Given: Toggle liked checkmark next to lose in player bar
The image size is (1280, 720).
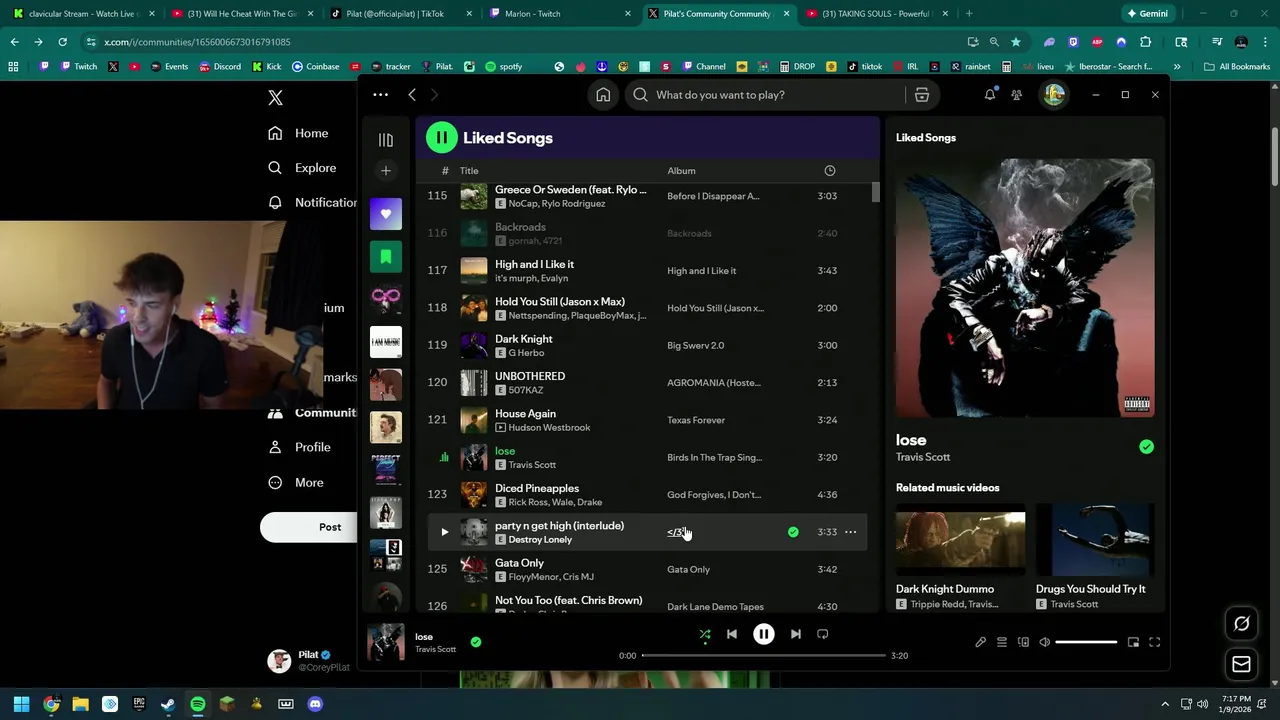Looking at the screenshot, I should tap(476, 642).
